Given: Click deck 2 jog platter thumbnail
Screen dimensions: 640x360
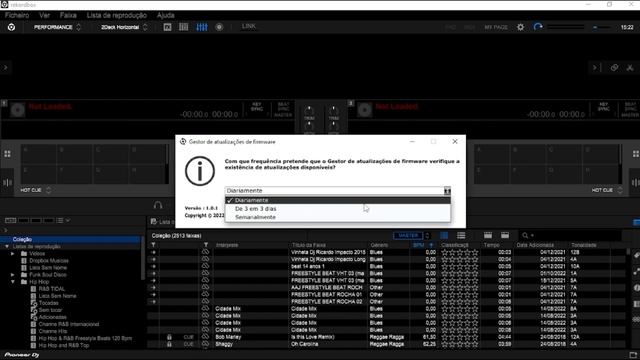Looking at the screenshot, I should pos(364,110).
